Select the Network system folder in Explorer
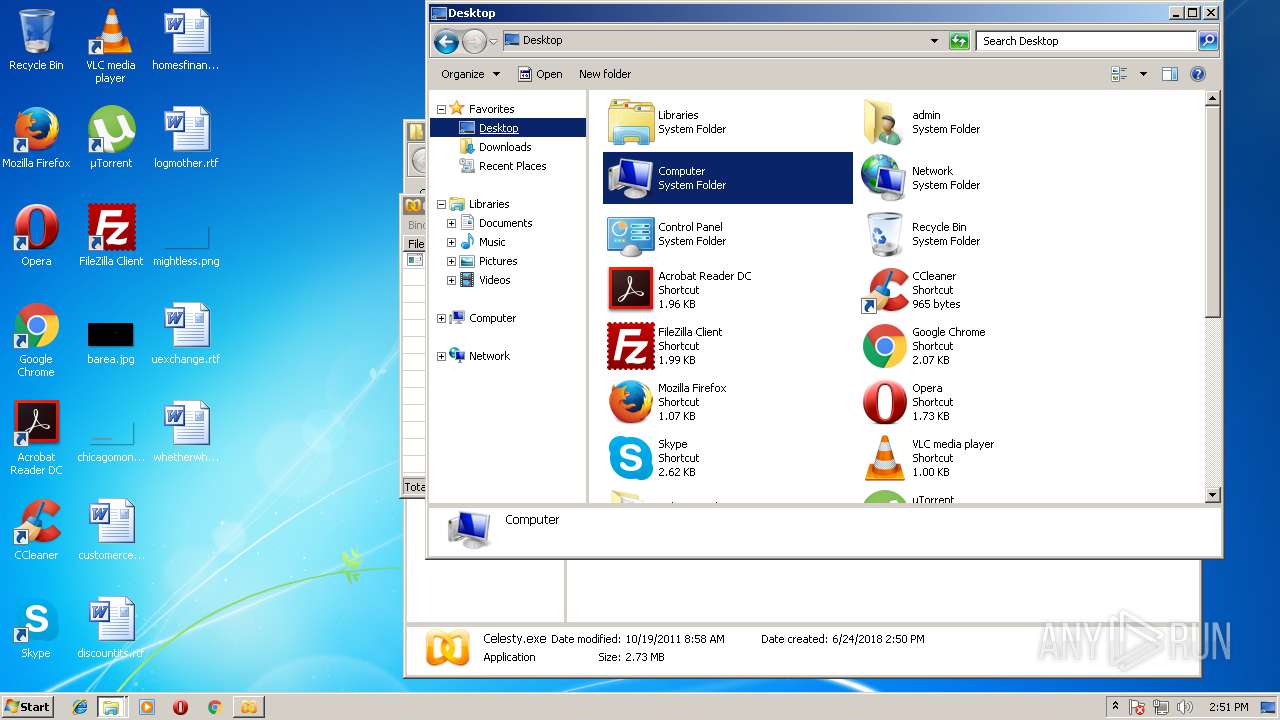The image size is (1280, 720). click(x=981, y=178)
